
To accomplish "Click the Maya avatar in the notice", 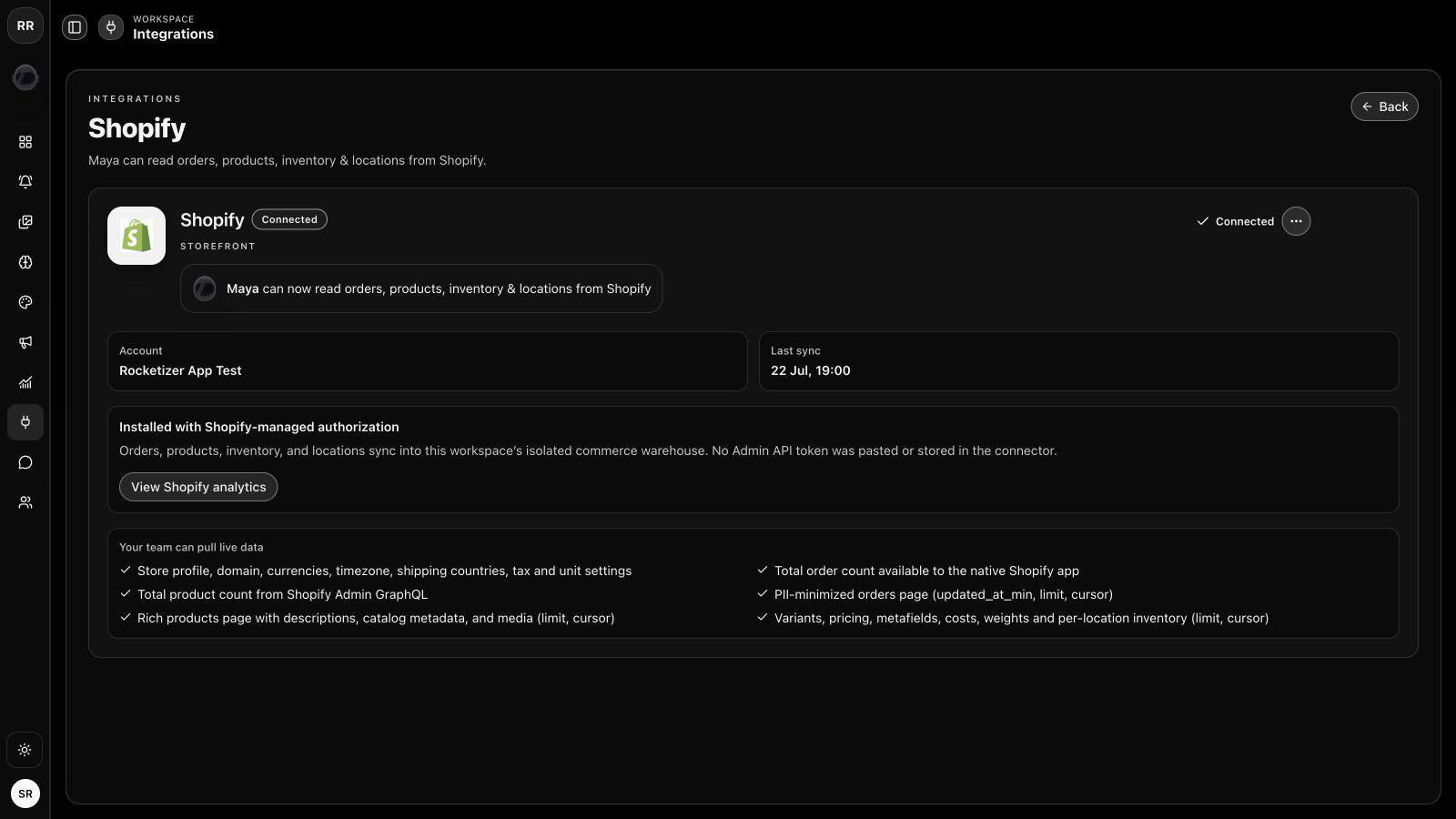I will [x=205, y=288].
